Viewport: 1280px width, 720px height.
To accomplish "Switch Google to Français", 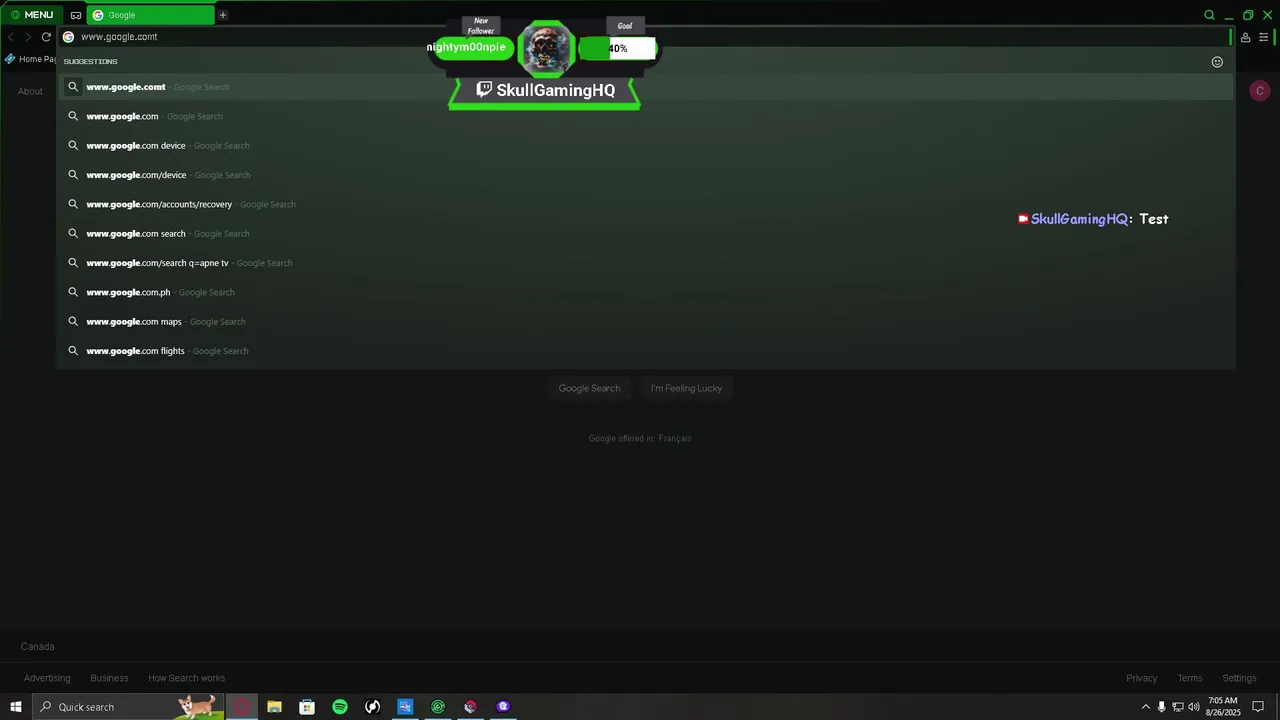I will click(675, 438).
